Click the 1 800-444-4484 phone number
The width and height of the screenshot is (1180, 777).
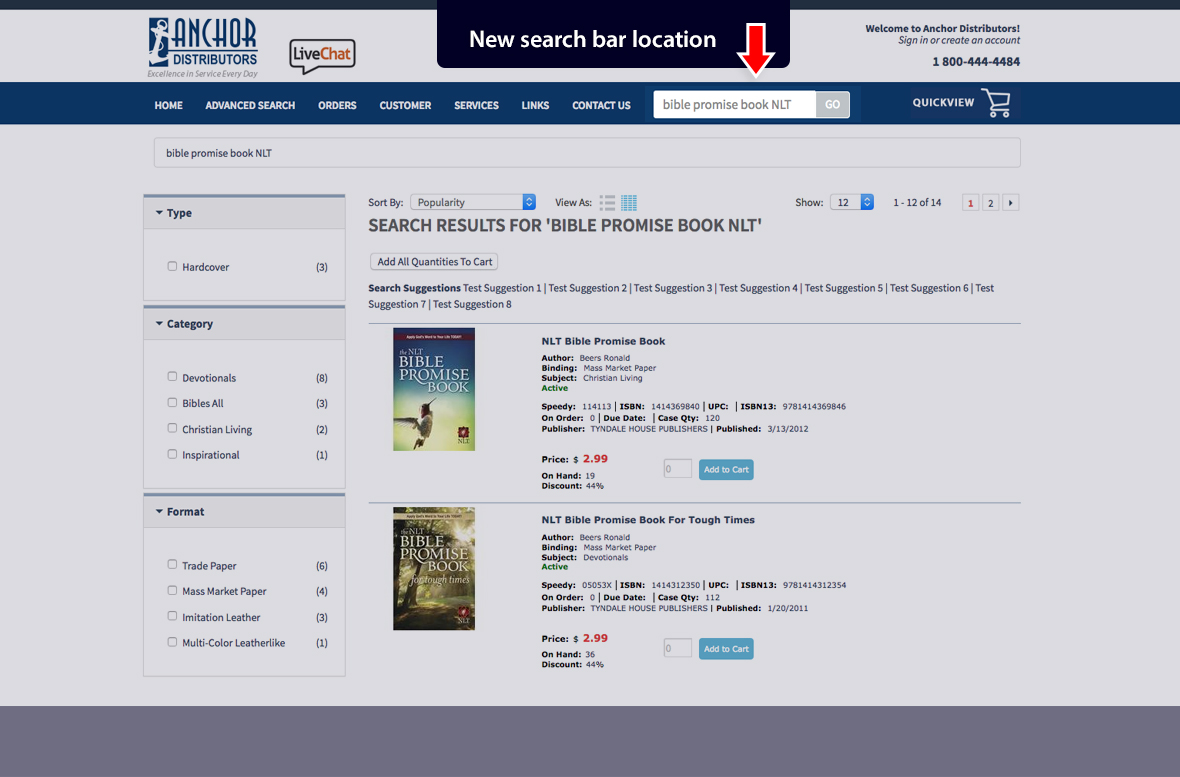pos(976,62)
